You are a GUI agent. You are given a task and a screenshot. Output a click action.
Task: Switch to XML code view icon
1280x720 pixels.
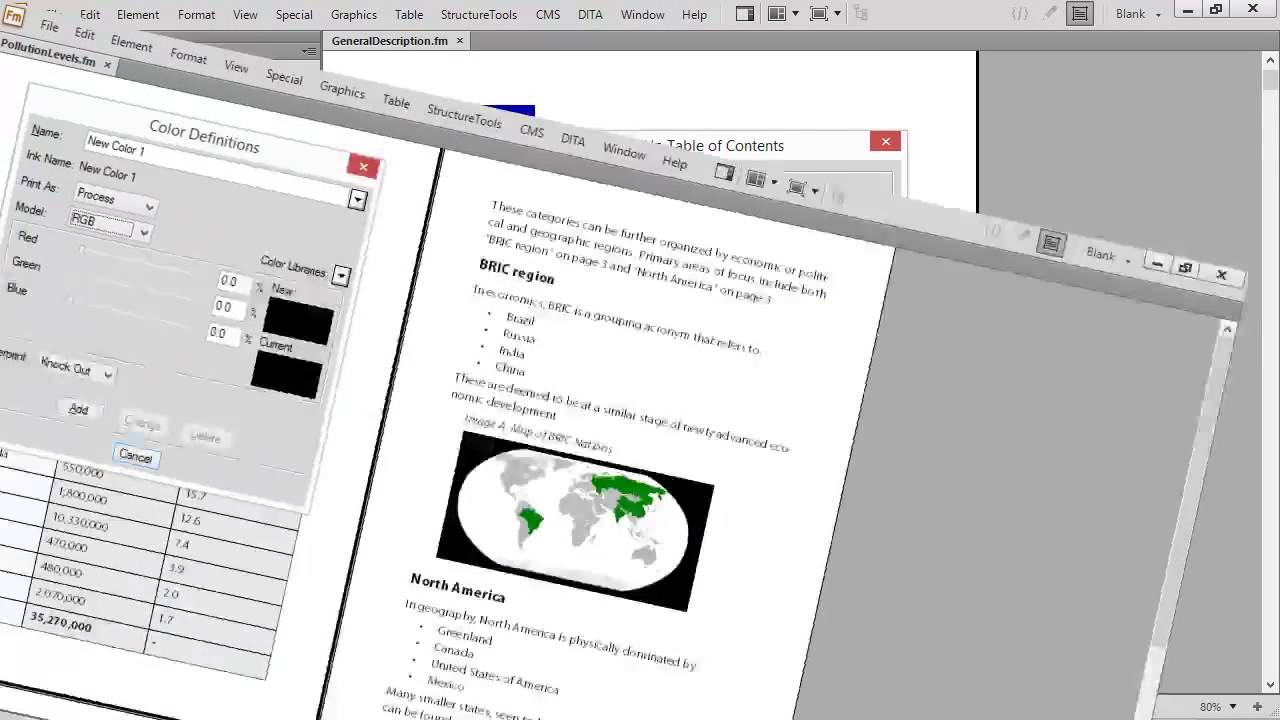(x=1020, y=14)
